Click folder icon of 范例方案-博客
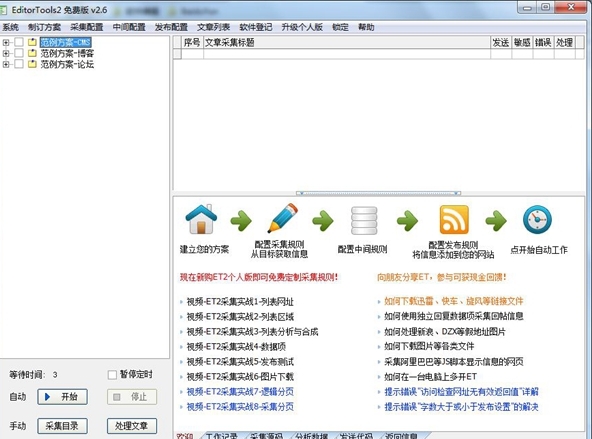 coord(32,53)
